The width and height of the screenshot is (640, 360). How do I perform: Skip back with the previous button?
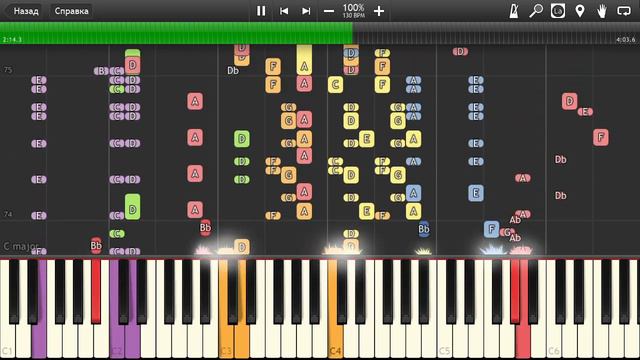coord(284,11)
